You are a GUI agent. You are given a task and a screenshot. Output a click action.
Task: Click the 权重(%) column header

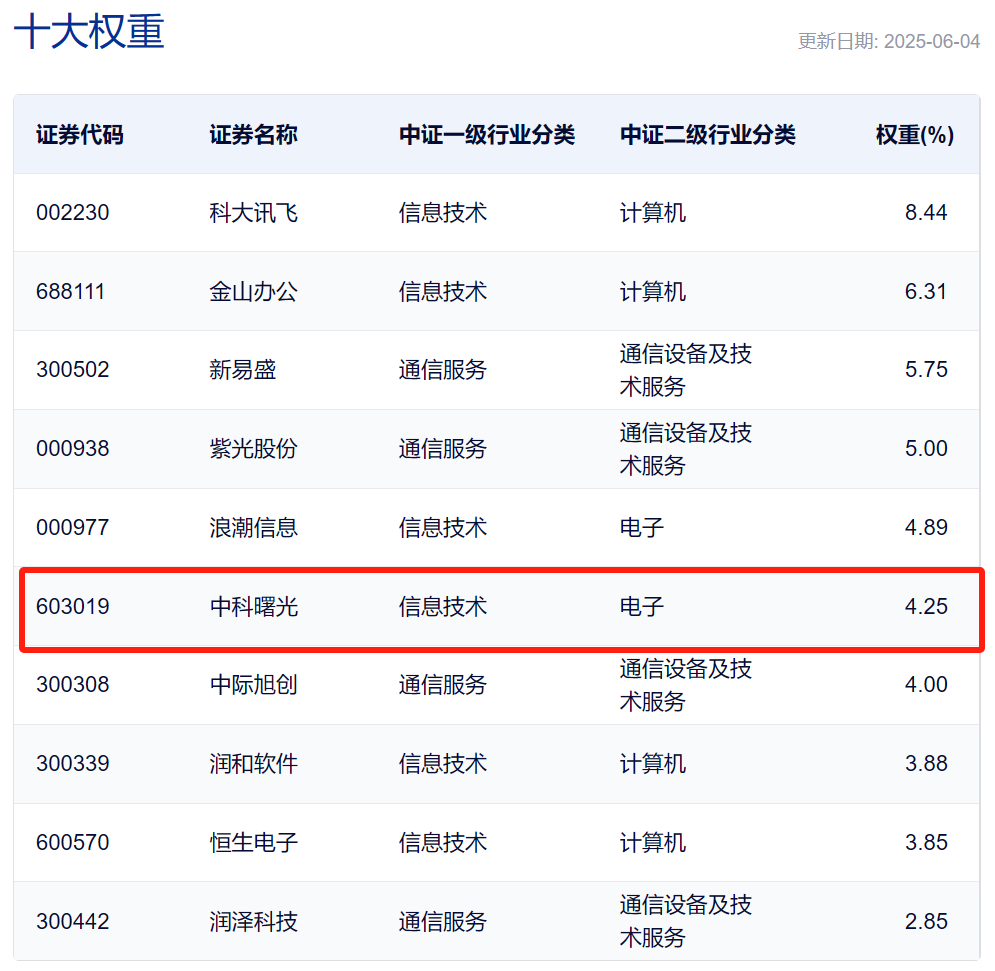pyautogui.click(x=914, y=135)
